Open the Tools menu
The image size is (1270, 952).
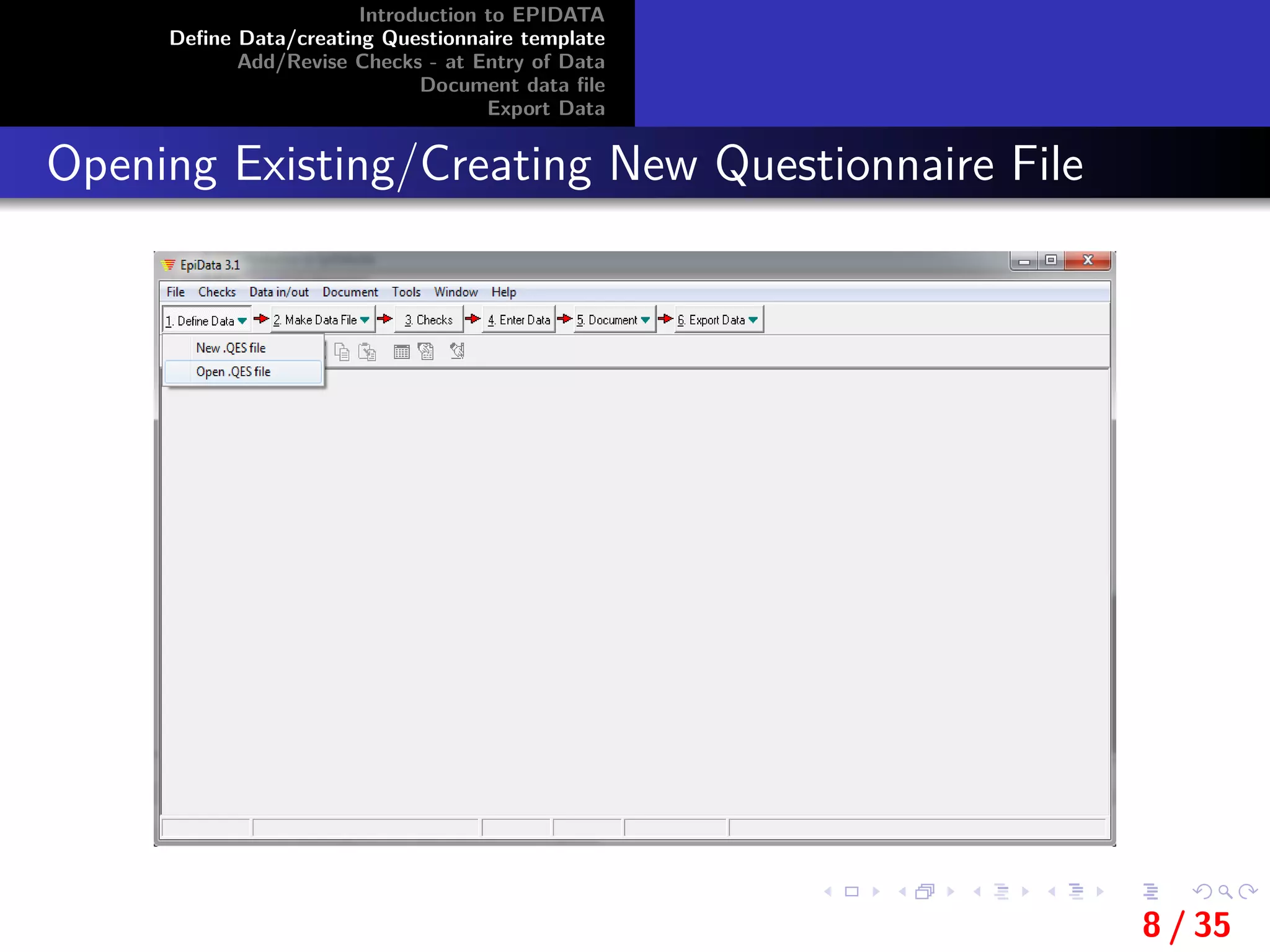tap(406, 292)
